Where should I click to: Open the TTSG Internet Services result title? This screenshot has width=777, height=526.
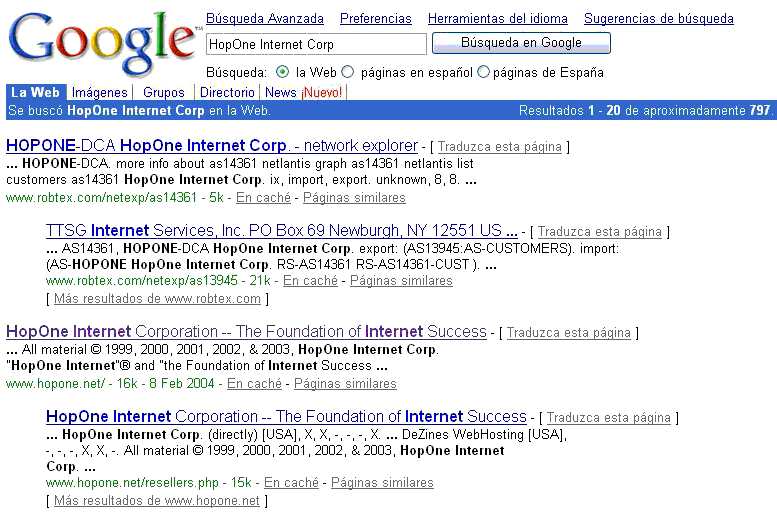(x=281, y=231)
